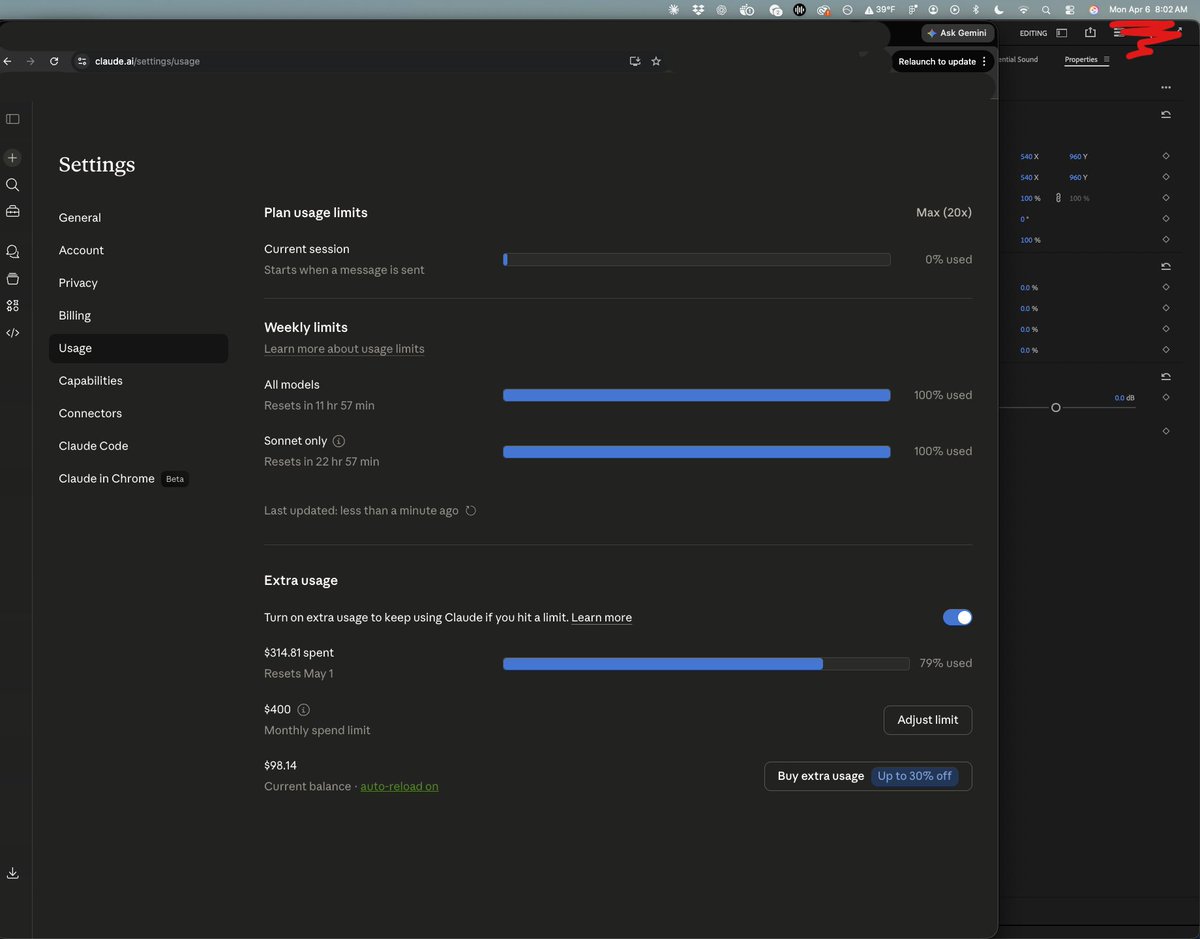Screen dimensions: 1200x939
Task: Open Claude in Chrome settings
Action: 138,479
